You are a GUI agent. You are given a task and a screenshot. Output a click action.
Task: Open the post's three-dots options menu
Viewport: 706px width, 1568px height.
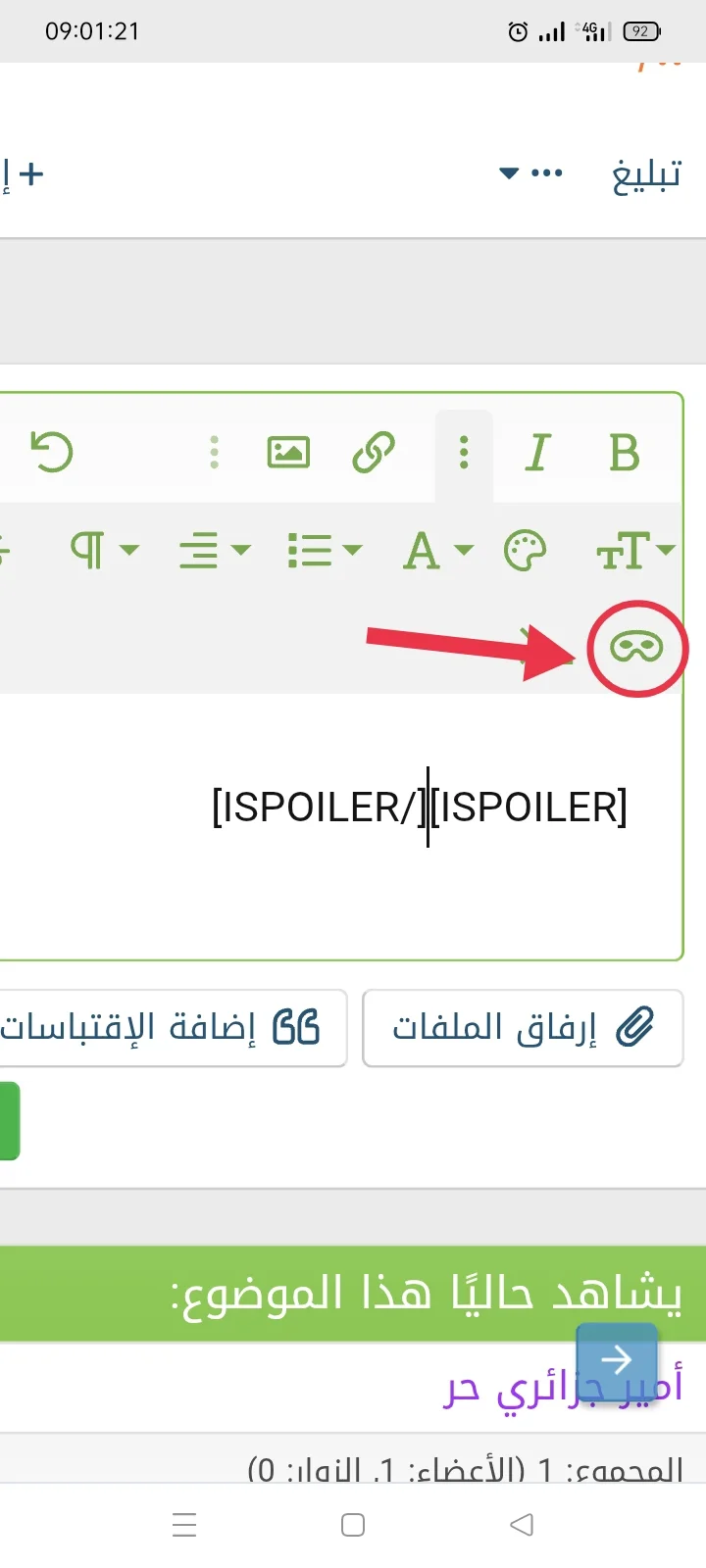[x=532, y=174]
